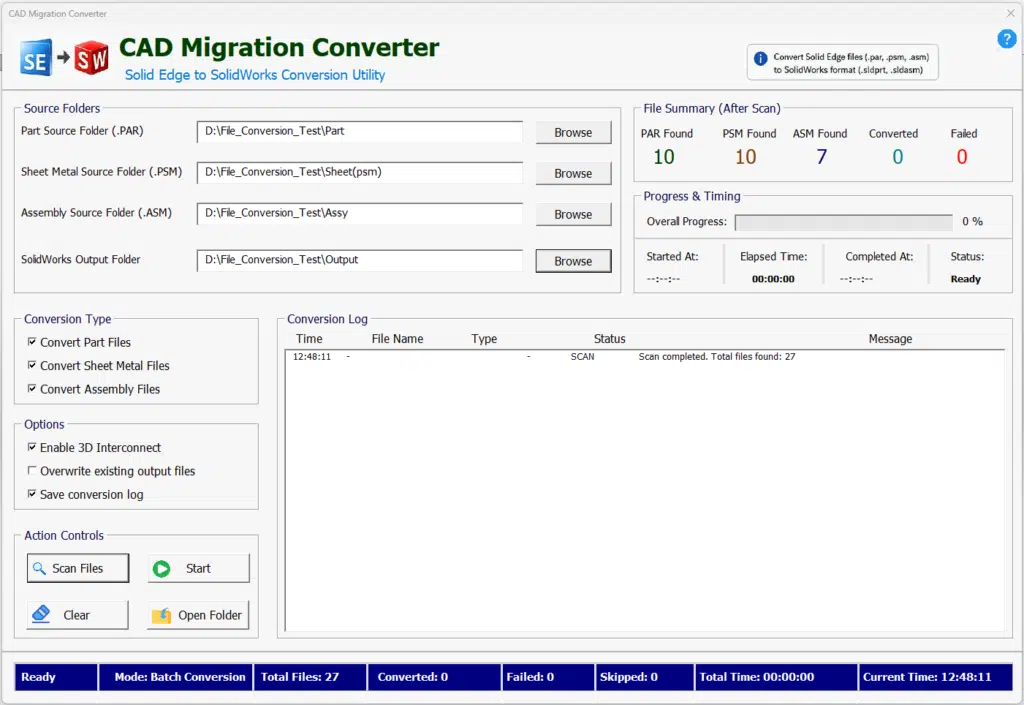The height and width of the screenshot is (705, 1024).
Task: Click the Failed count 0 in File Summary
Action: click(961, 157)
